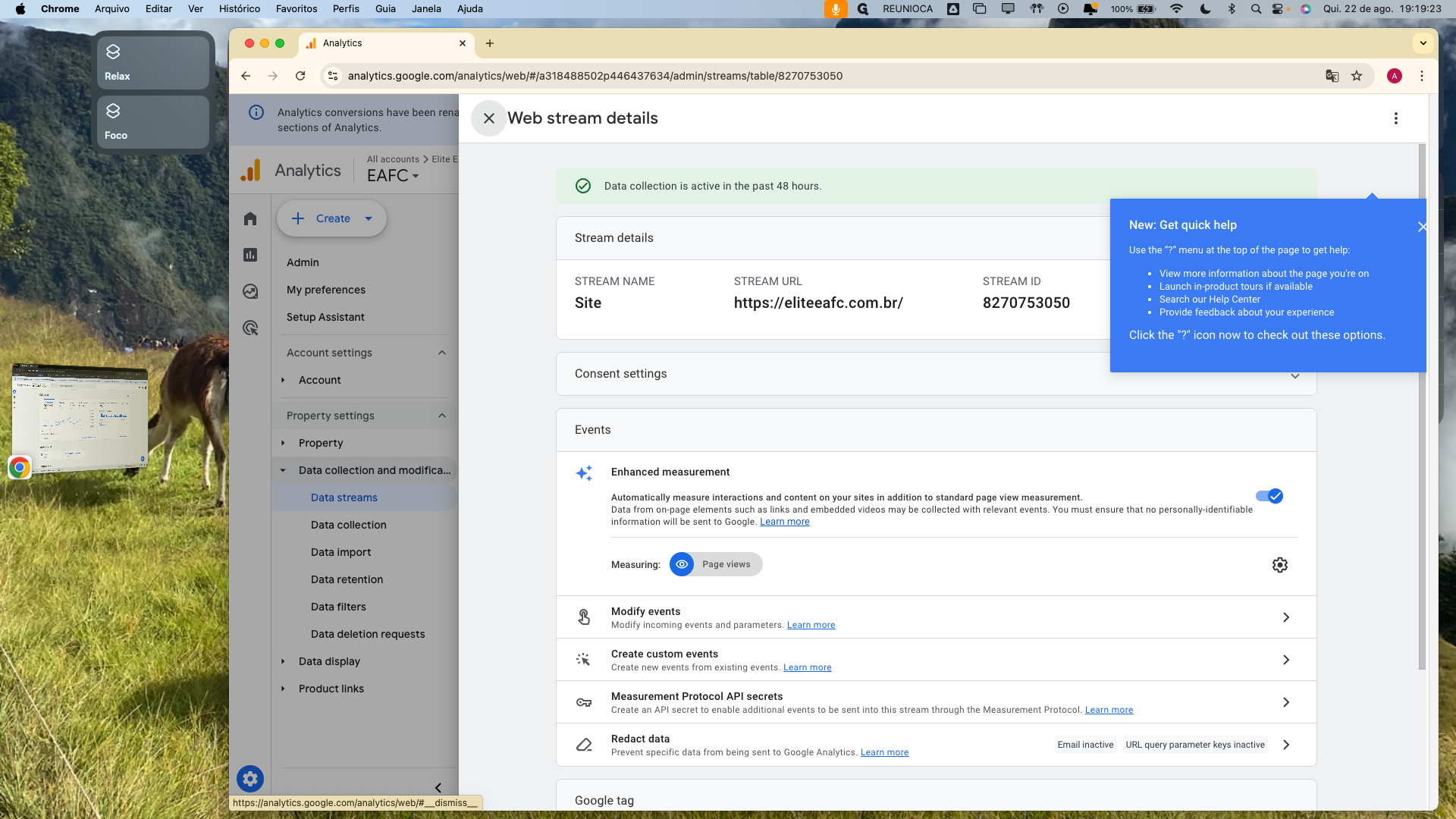Click the Page views eye icon
1456x819 pixels.
(x=682, y=564)
